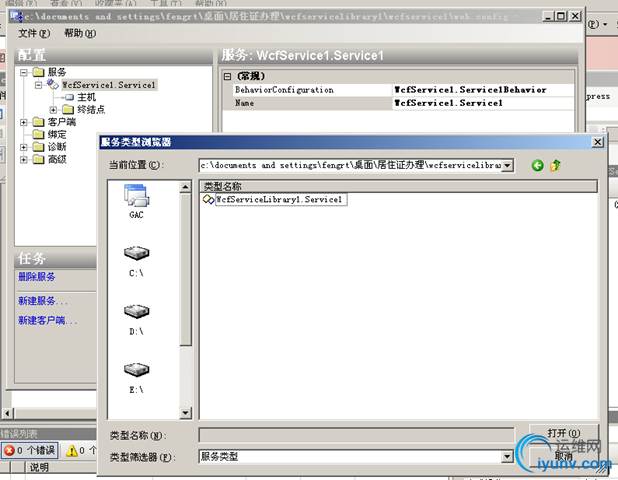Select the 绑定 tree item text
The image size is (618, 480).
57,134
